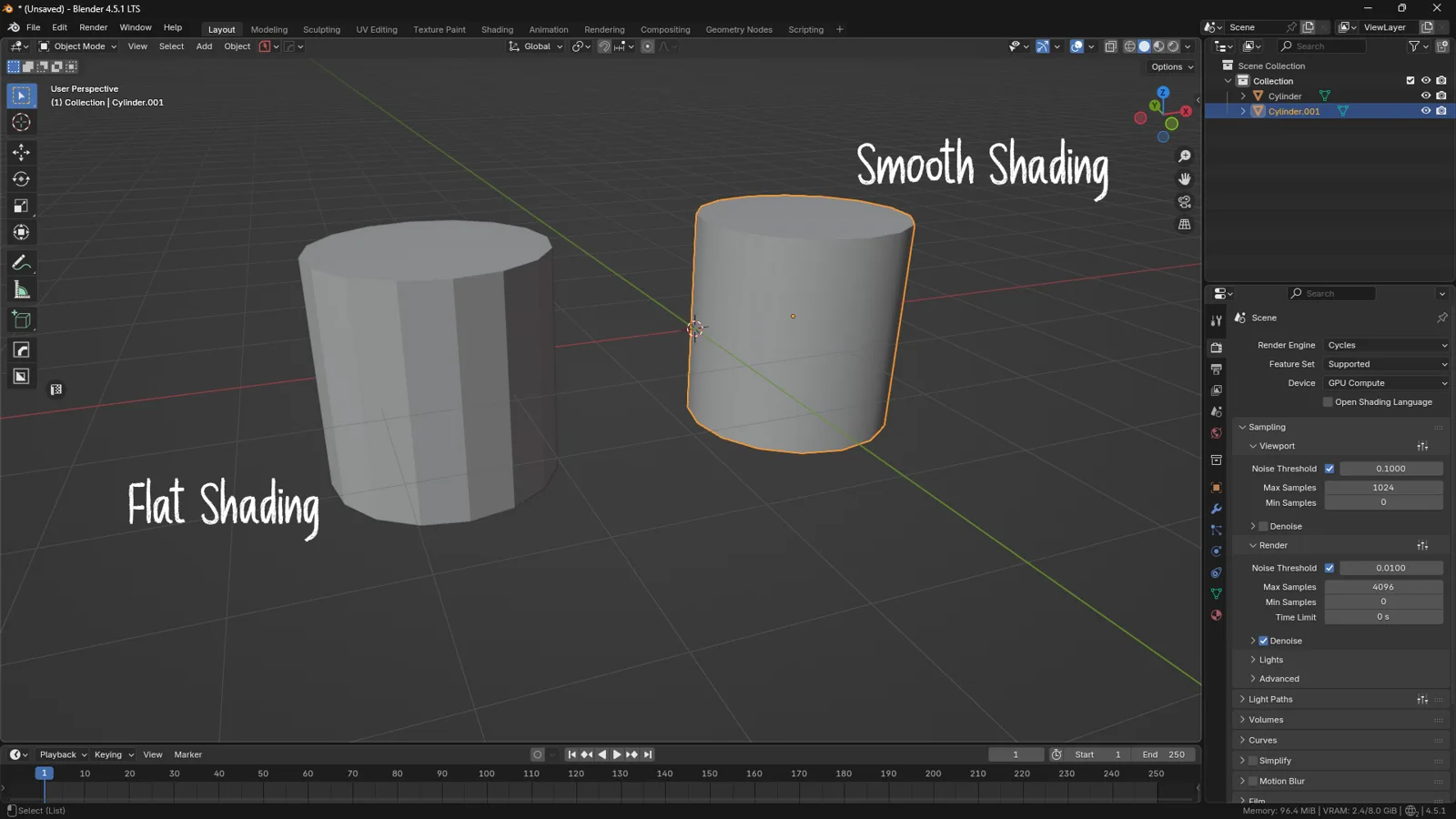Hide Cylinder.001 in viewport via eye icon
This screenshot has width=1456, height=819.
click(x=1426, y=111)
